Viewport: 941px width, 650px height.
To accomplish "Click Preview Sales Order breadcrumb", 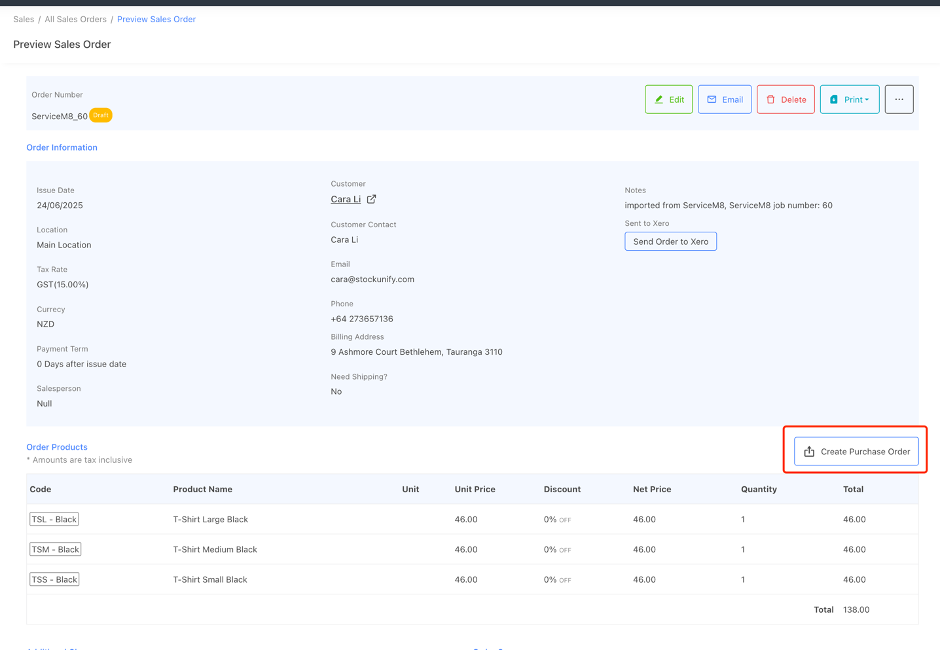I will click(157, 19).
